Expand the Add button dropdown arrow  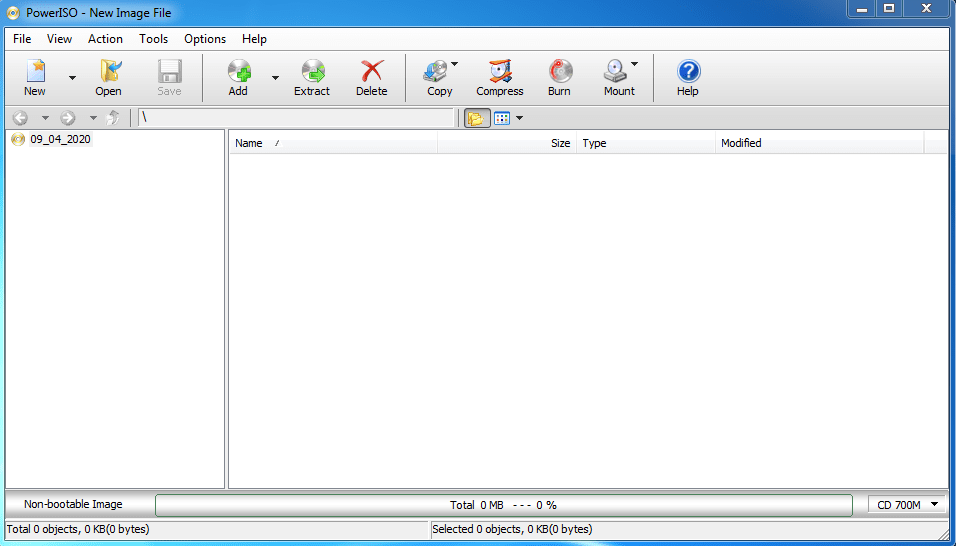coord(275,78)
